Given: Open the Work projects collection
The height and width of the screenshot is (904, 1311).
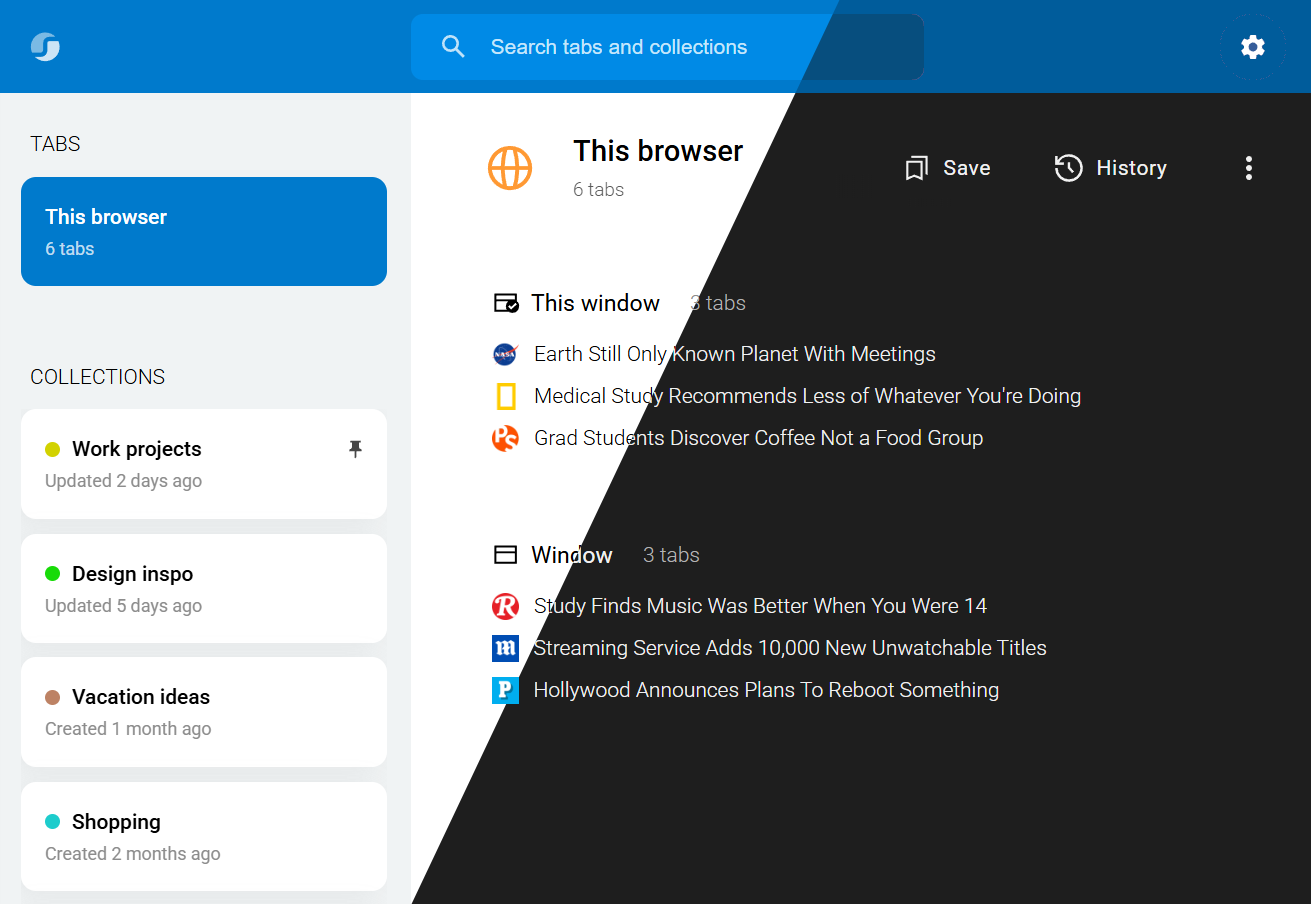Looking at the screenshot, I should (x=204, y=464).
